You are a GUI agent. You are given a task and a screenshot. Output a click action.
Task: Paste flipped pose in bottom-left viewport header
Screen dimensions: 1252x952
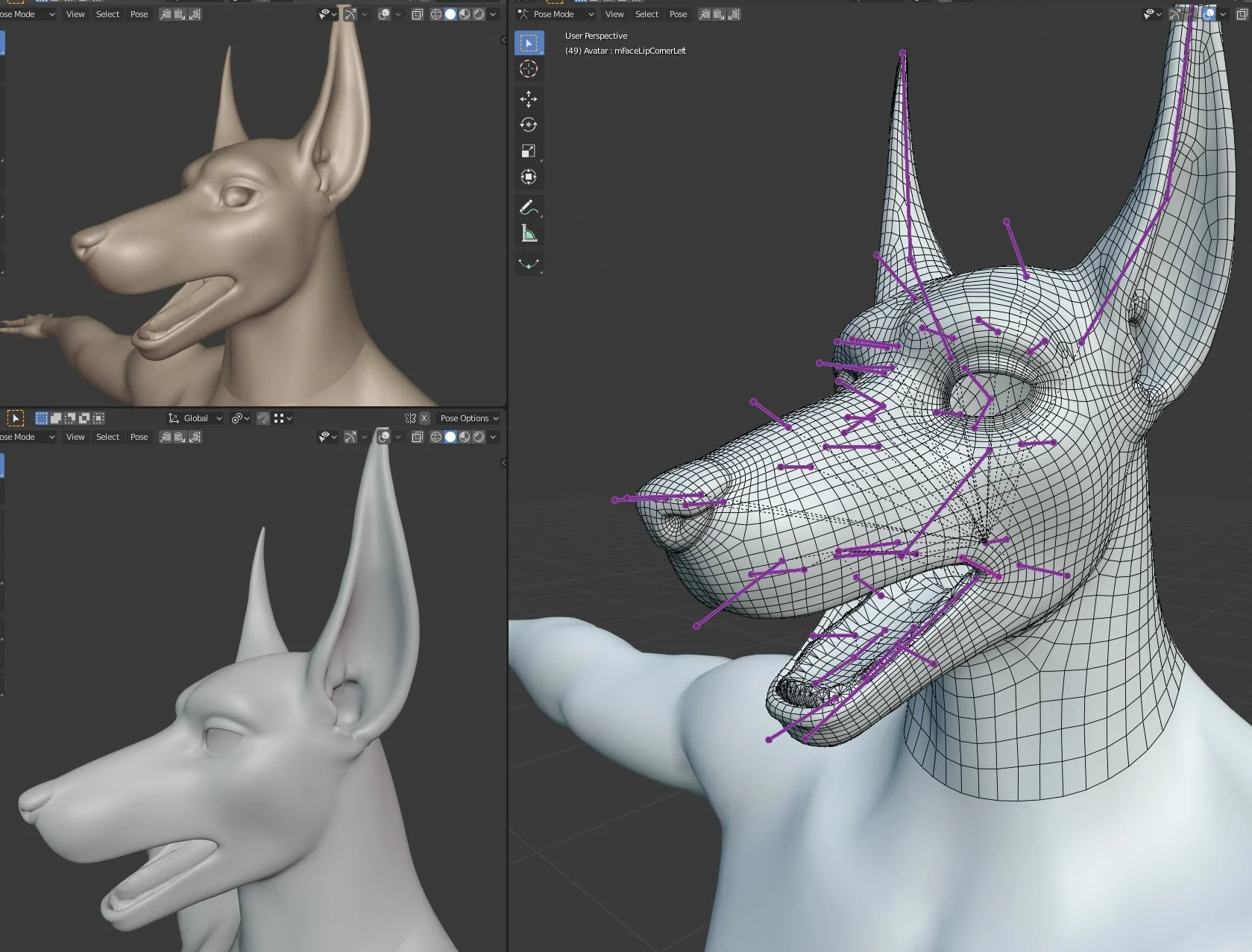[195, 437]
